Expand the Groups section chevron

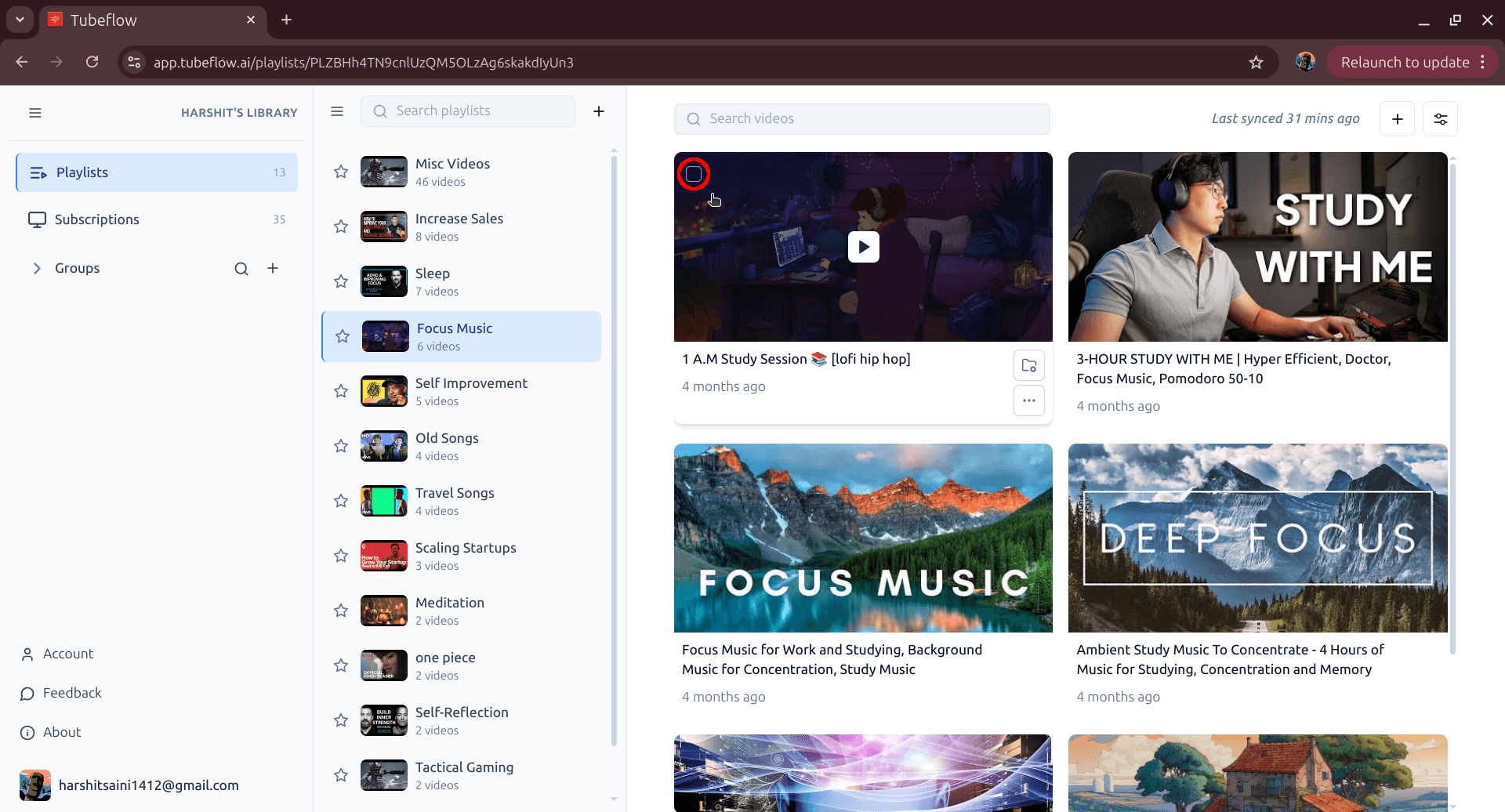click(37, 267)
